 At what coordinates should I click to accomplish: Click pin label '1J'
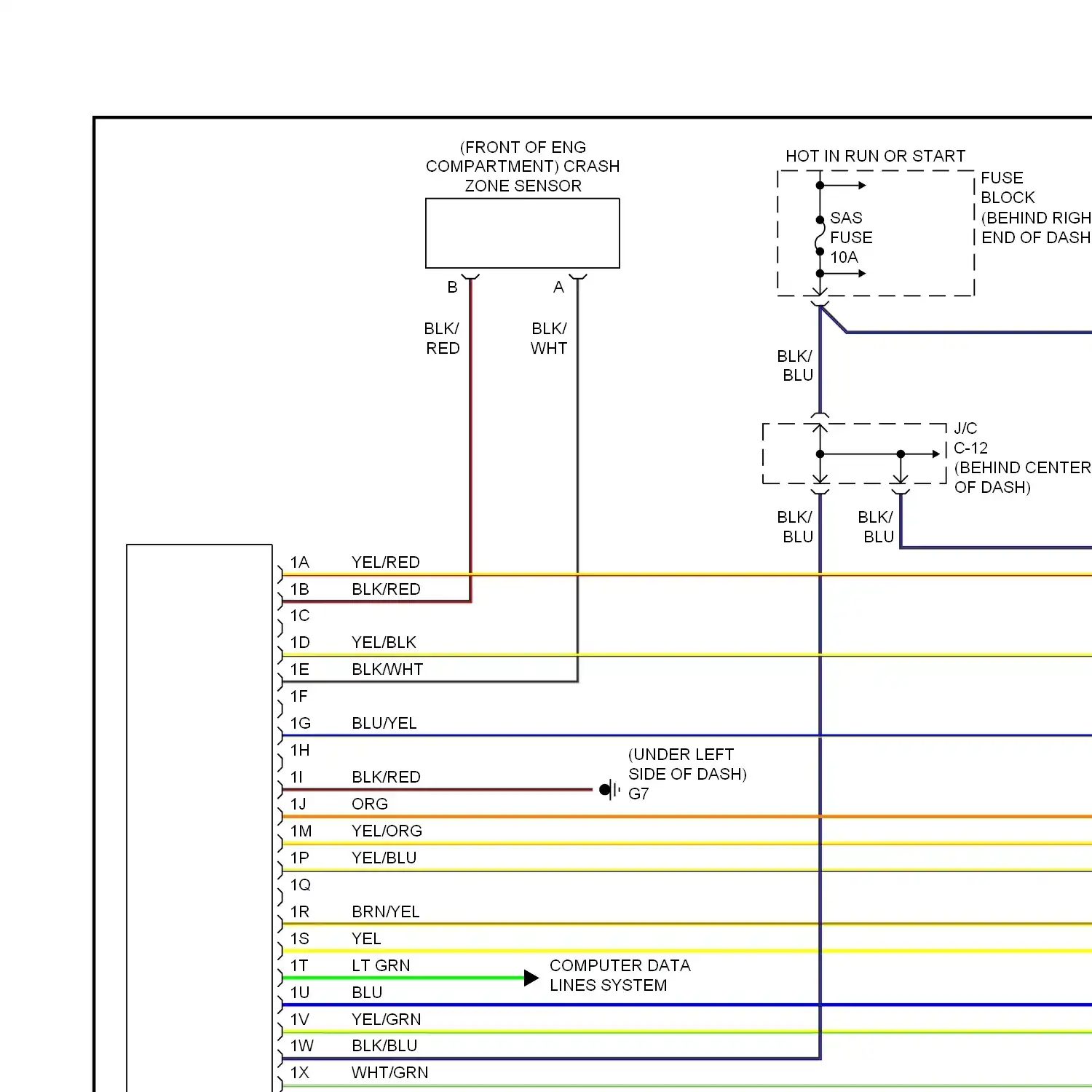pos(298,804)
